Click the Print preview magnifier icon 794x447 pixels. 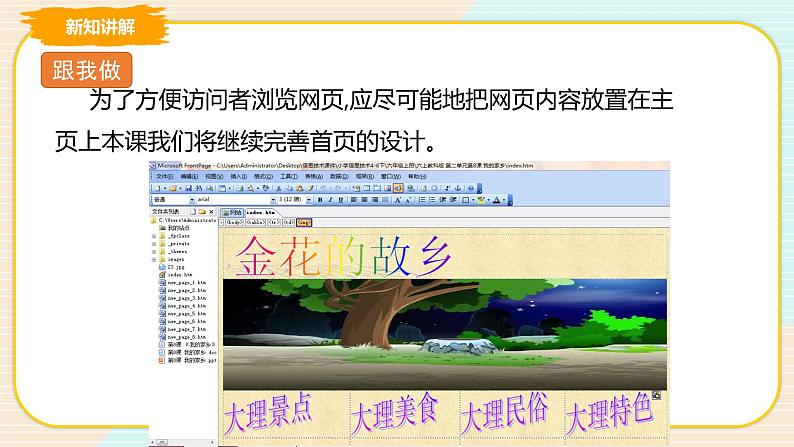coord(251,188)
